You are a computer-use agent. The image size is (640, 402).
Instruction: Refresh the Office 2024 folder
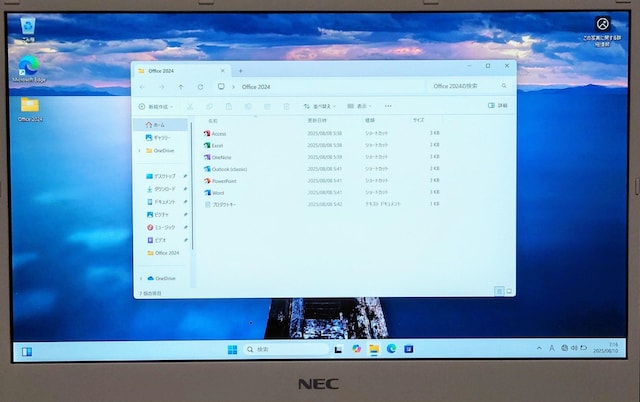click(x=200, y=87)
